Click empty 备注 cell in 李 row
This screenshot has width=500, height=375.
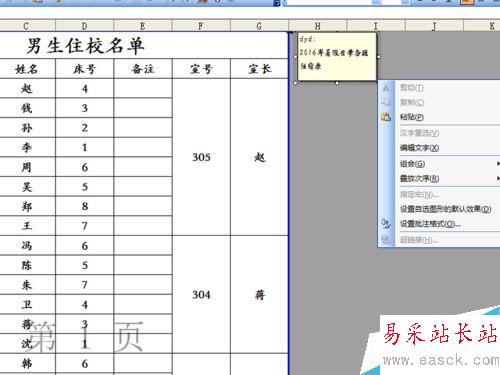coord(143,147)
